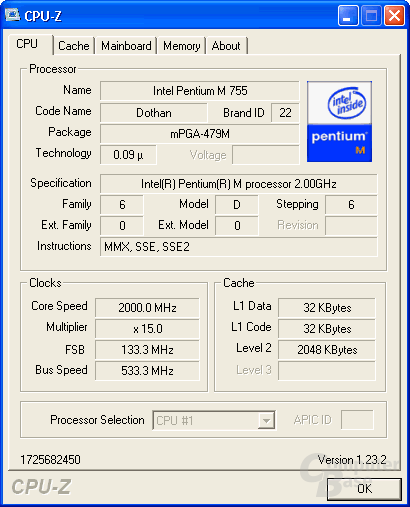Click the CPU #1 combo box

[214, 420]
